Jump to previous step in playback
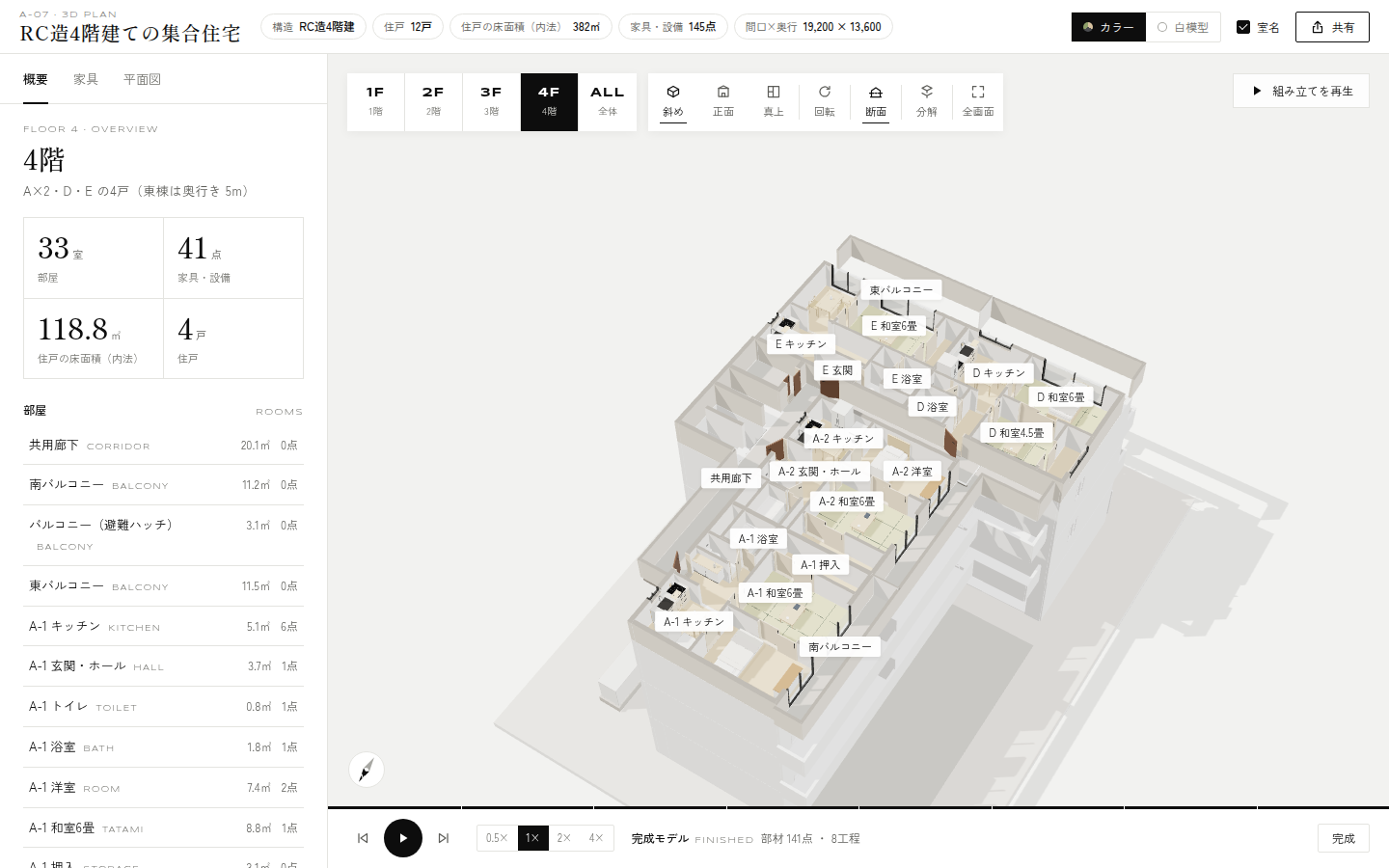Image resolution: width=1389 pixels, height=868 pixels. [x=363, y=838]
